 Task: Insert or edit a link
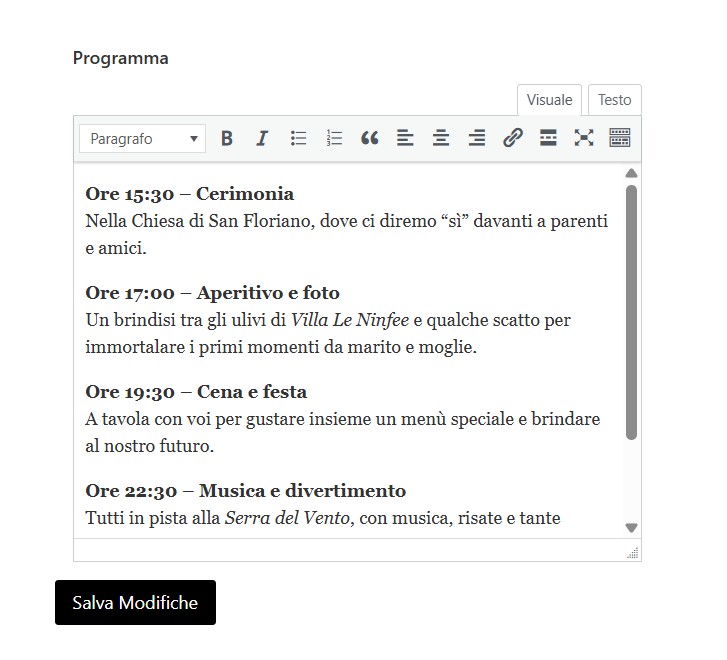(513, 138)
